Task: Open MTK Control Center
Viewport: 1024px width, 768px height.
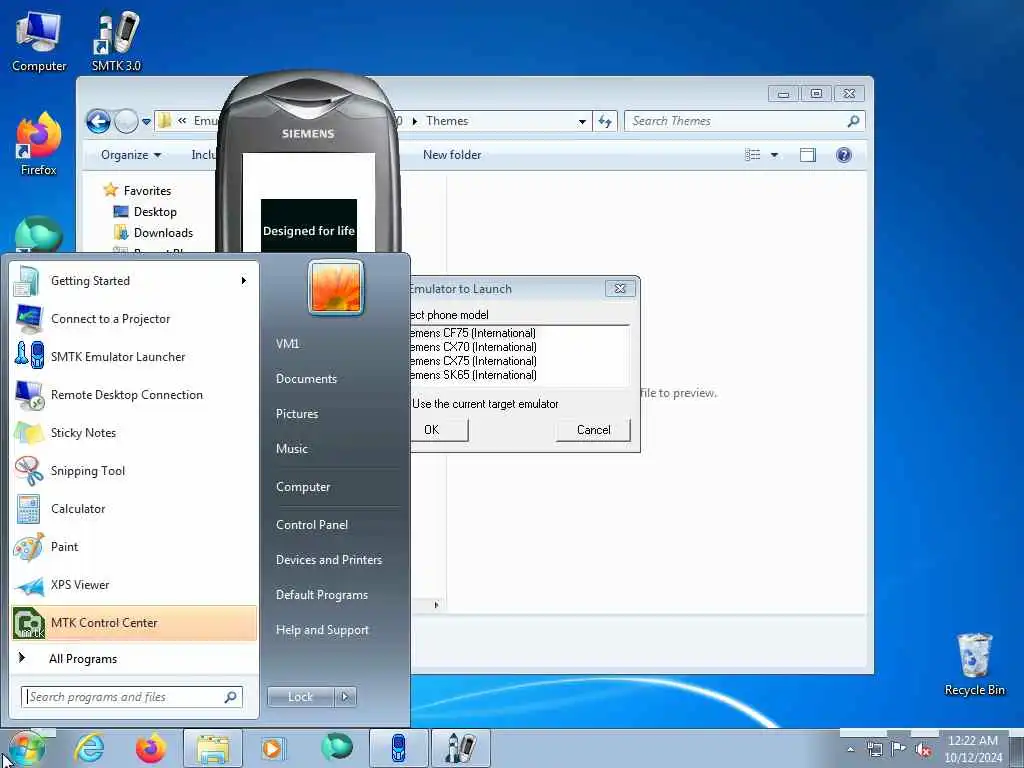Action: point(134,622)
